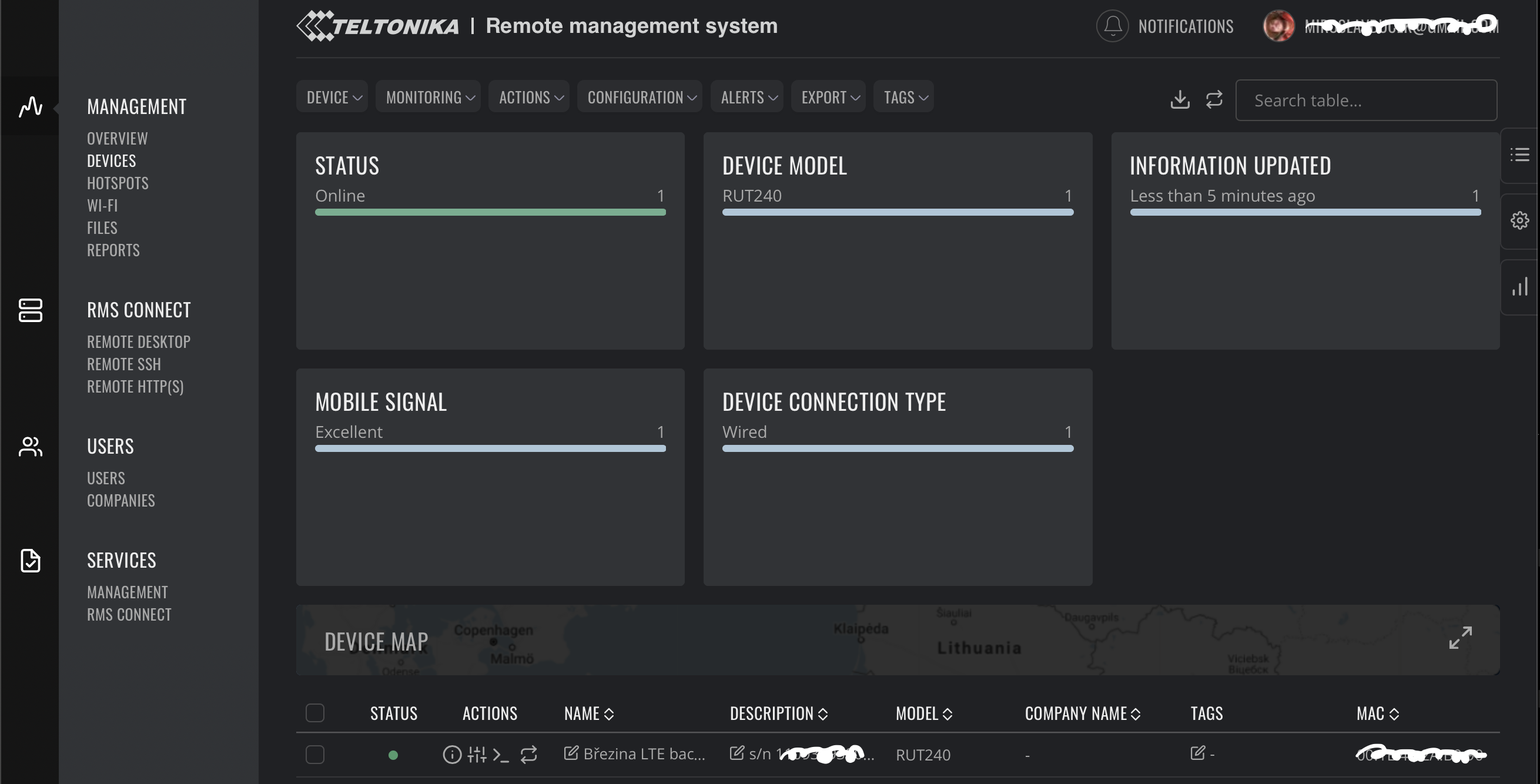This screenshot has width=1540, height=784.
Task: Click the OVERVIEW link in Management
Action: (x=117, y=138)
